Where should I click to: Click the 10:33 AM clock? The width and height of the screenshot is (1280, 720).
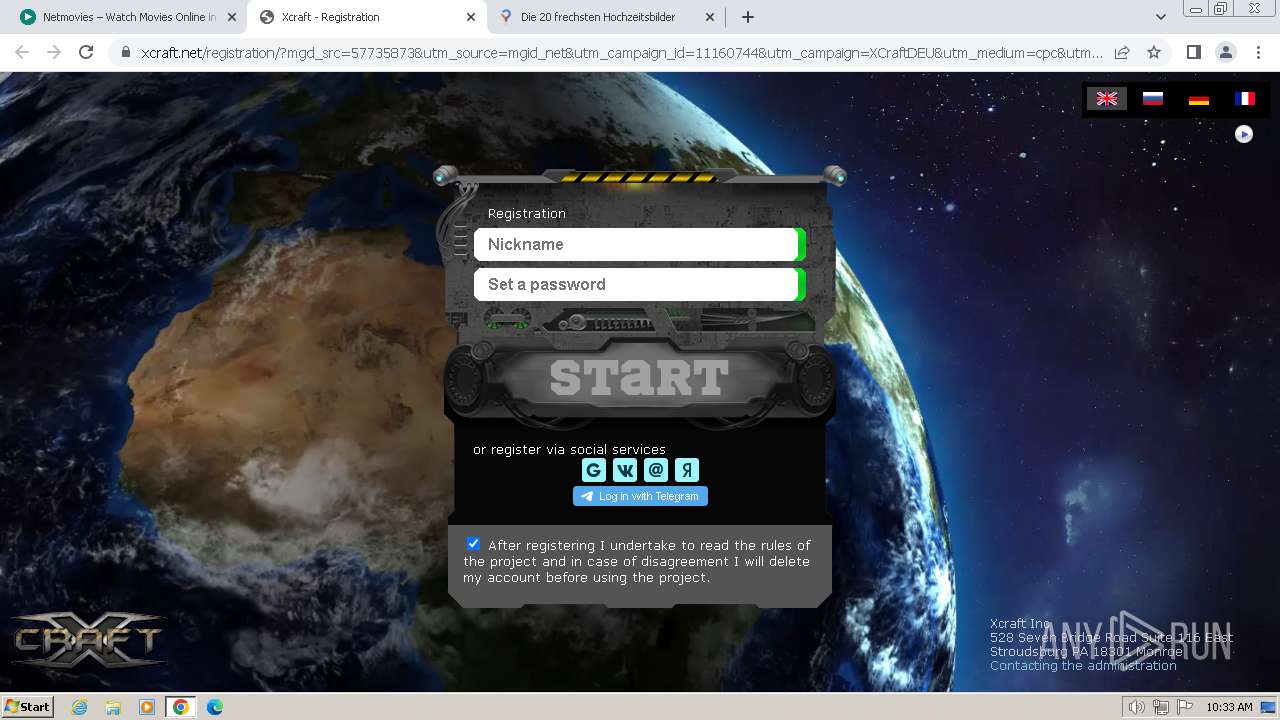1229,707
